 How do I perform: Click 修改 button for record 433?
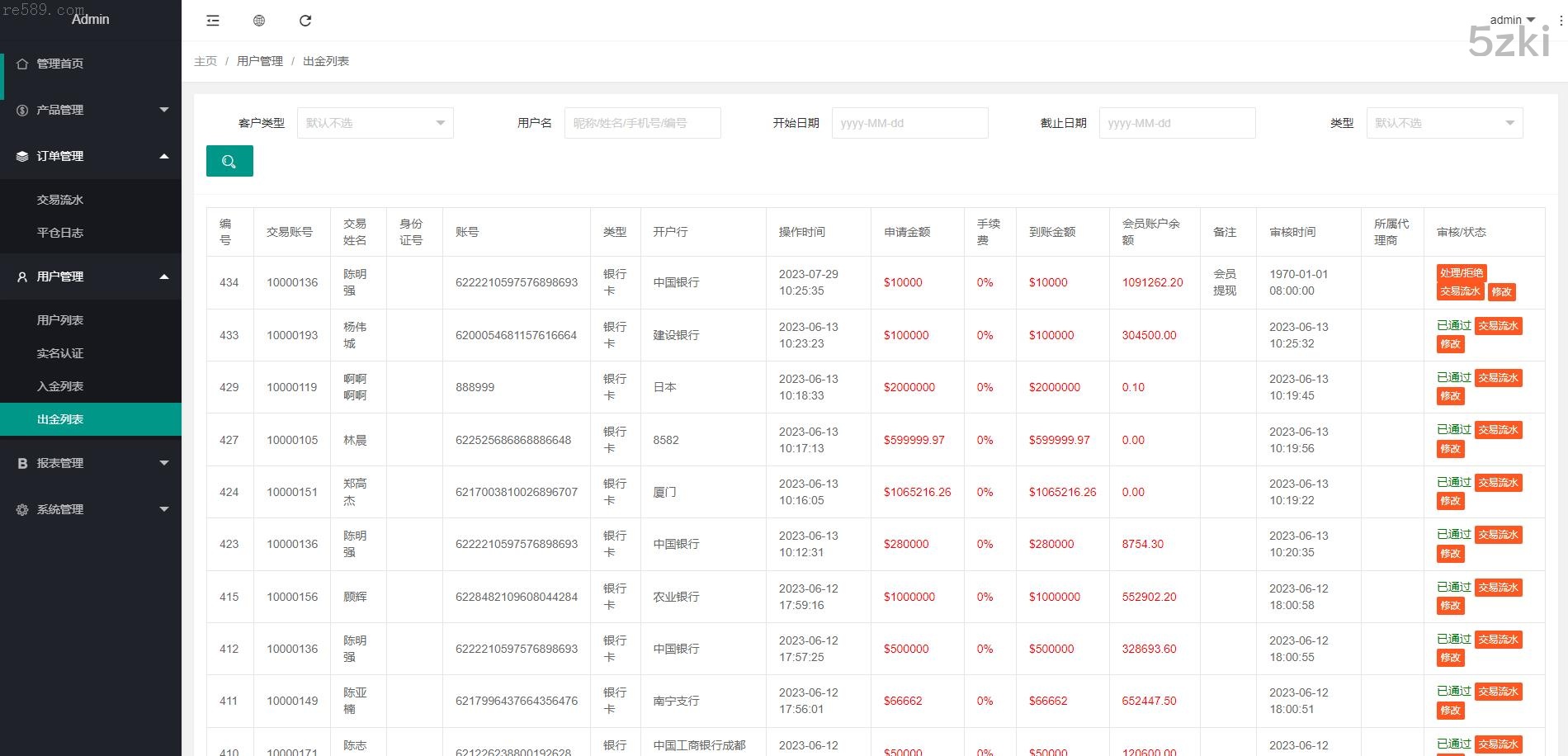coord(1450,344)
